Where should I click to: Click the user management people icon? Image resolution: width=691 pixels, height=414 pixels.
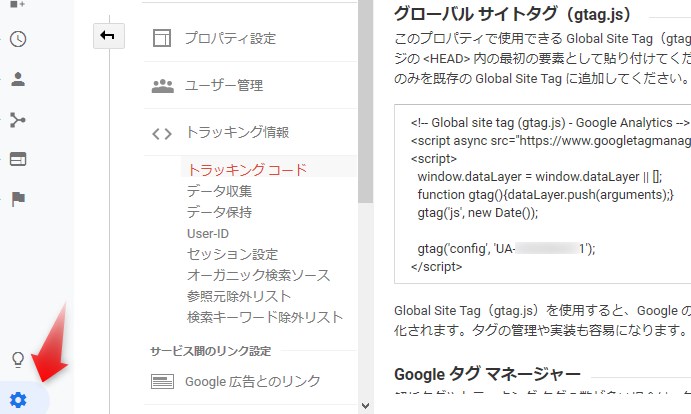coord(163,86)
